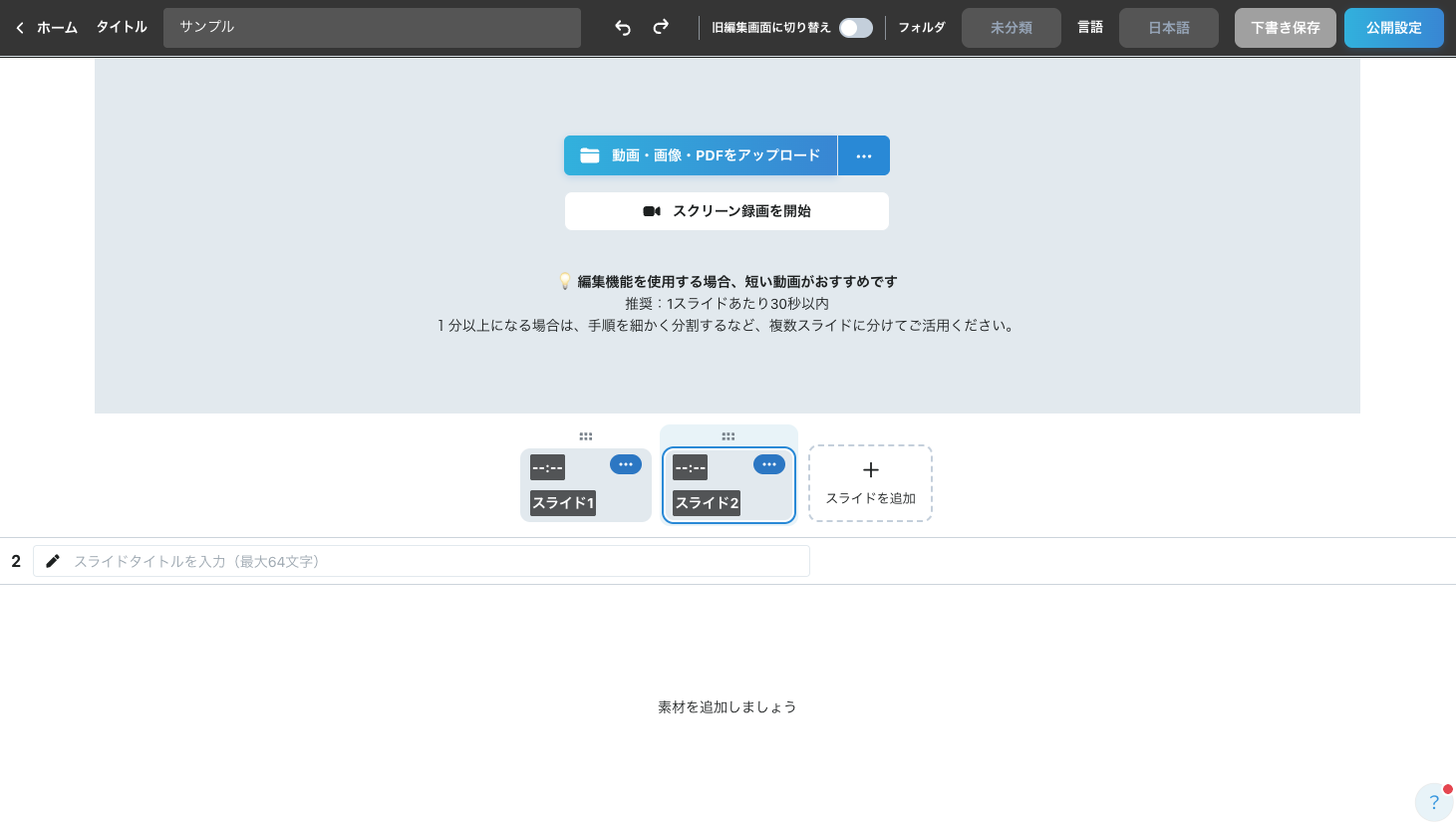Click the back chevron beside ホーム
1456x825 pixels.
point(20,28)
